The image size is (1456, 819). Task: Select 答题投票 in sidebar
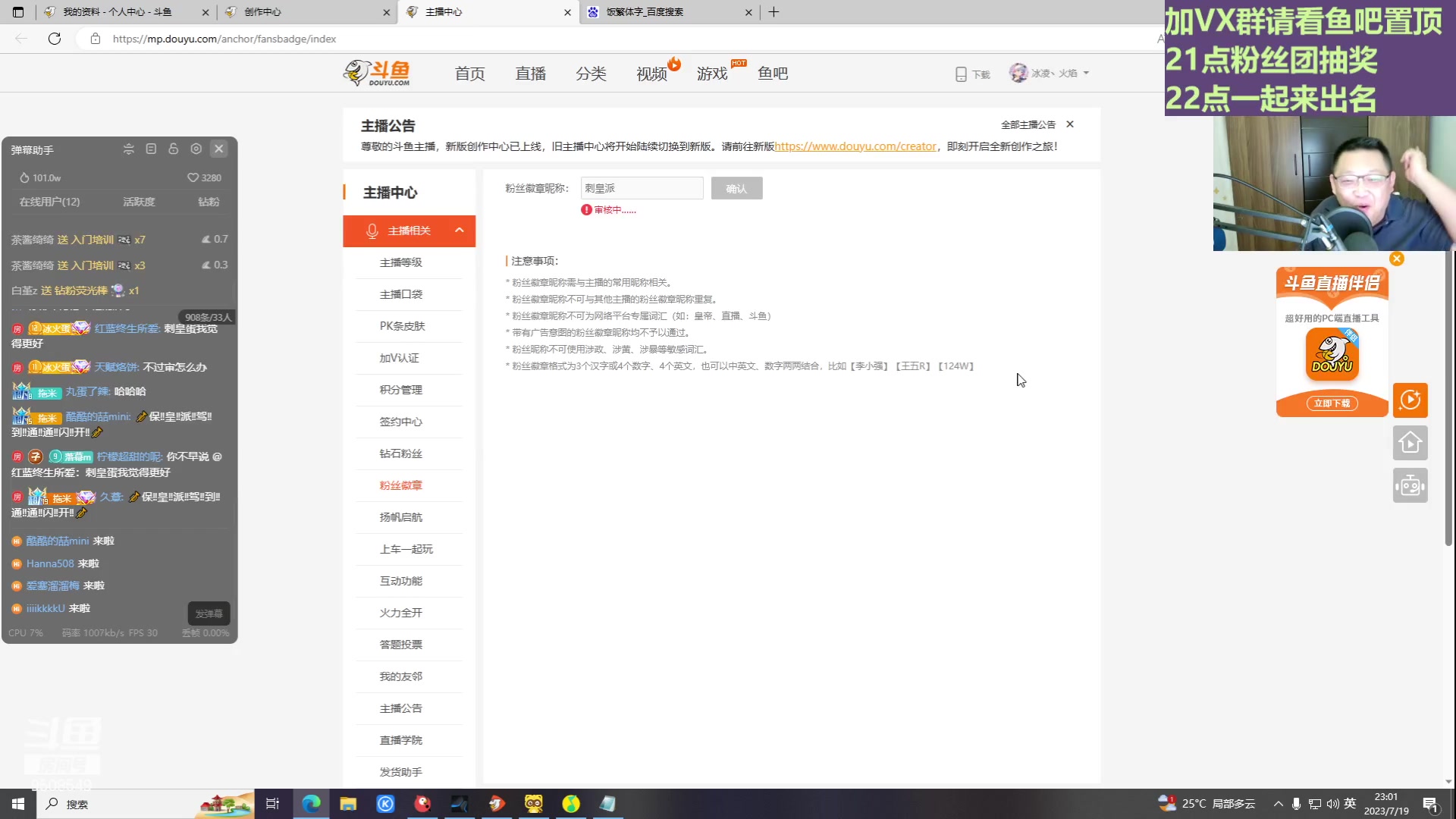coord(401,645)
